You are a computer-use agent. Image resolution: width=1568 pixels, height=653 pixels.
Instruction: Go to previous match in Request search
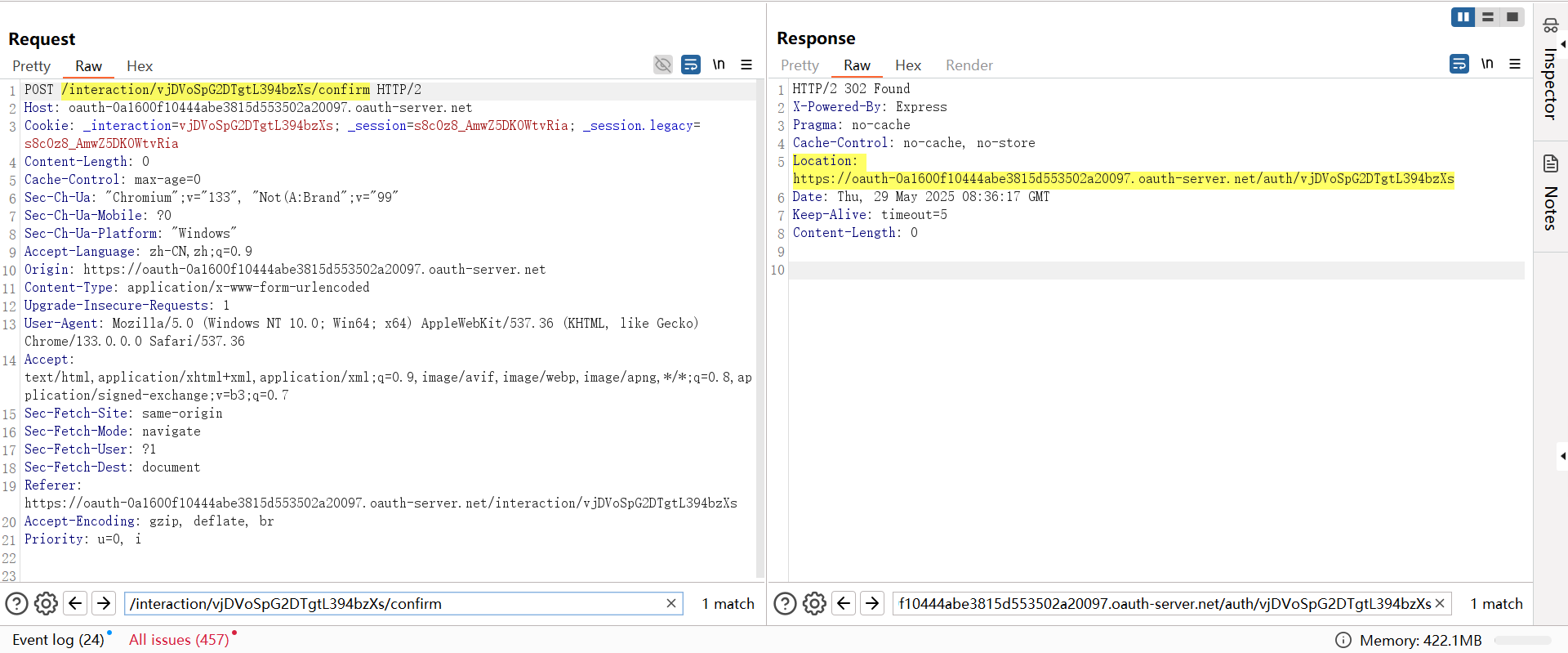[75, 604]
